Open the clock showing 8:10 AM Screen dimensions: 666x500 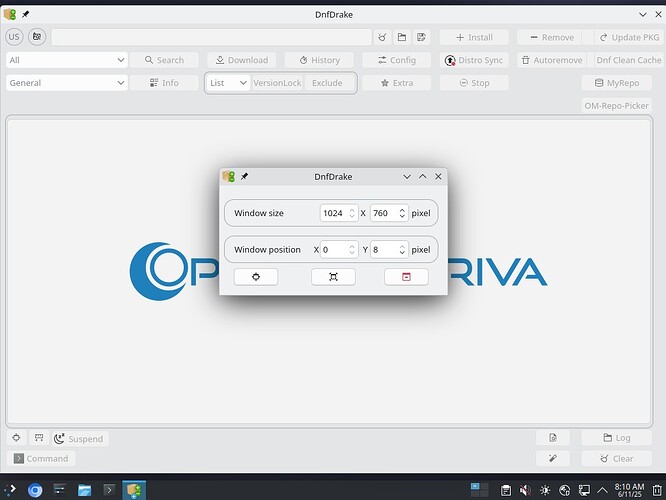coord(629,490)
